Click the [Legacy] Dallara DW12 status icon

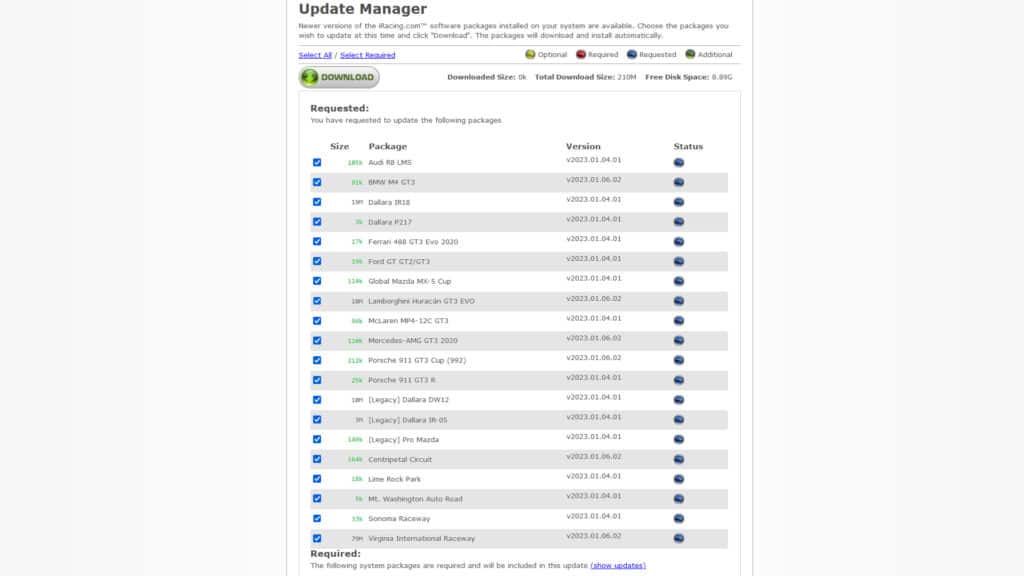tap(679, 400)
